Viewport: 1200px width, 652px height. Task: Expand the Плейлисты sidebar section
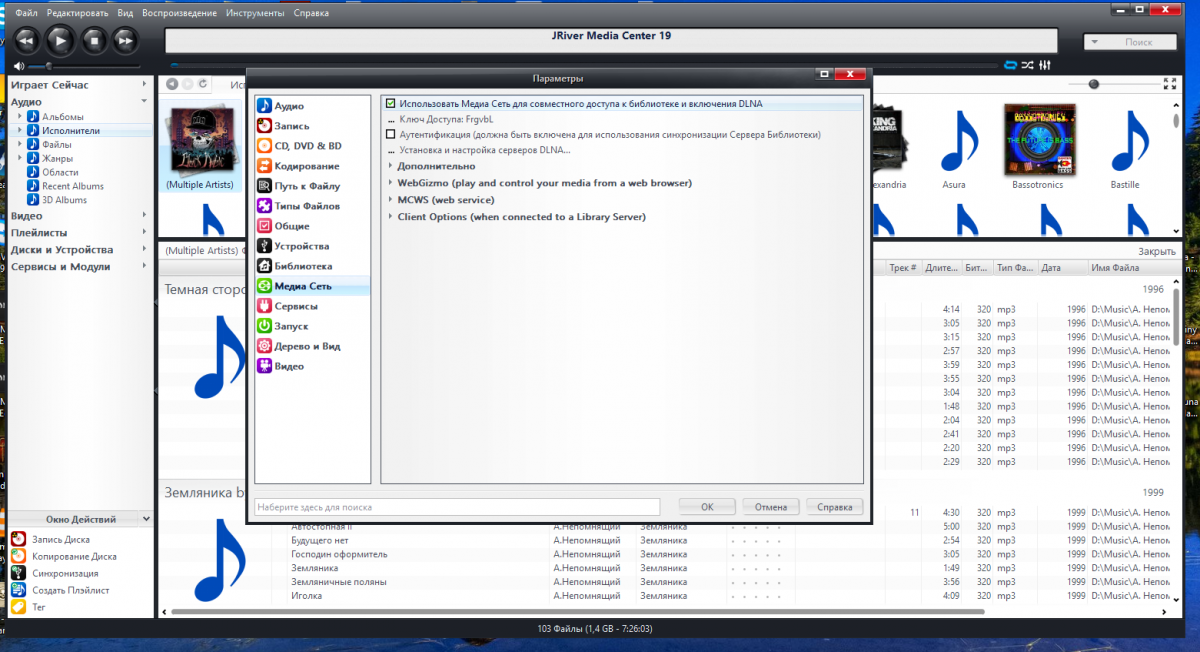(145, 233)
